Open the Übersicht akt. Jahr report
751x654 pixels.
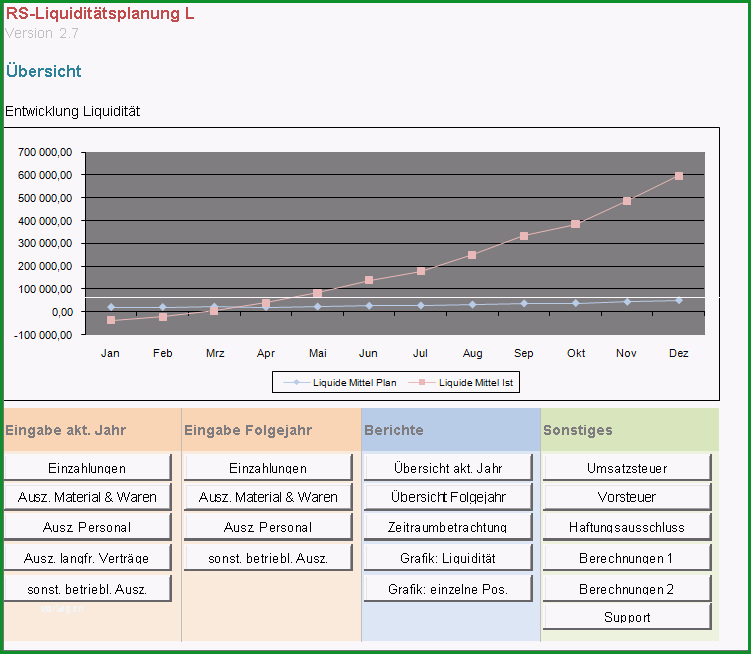448,468
